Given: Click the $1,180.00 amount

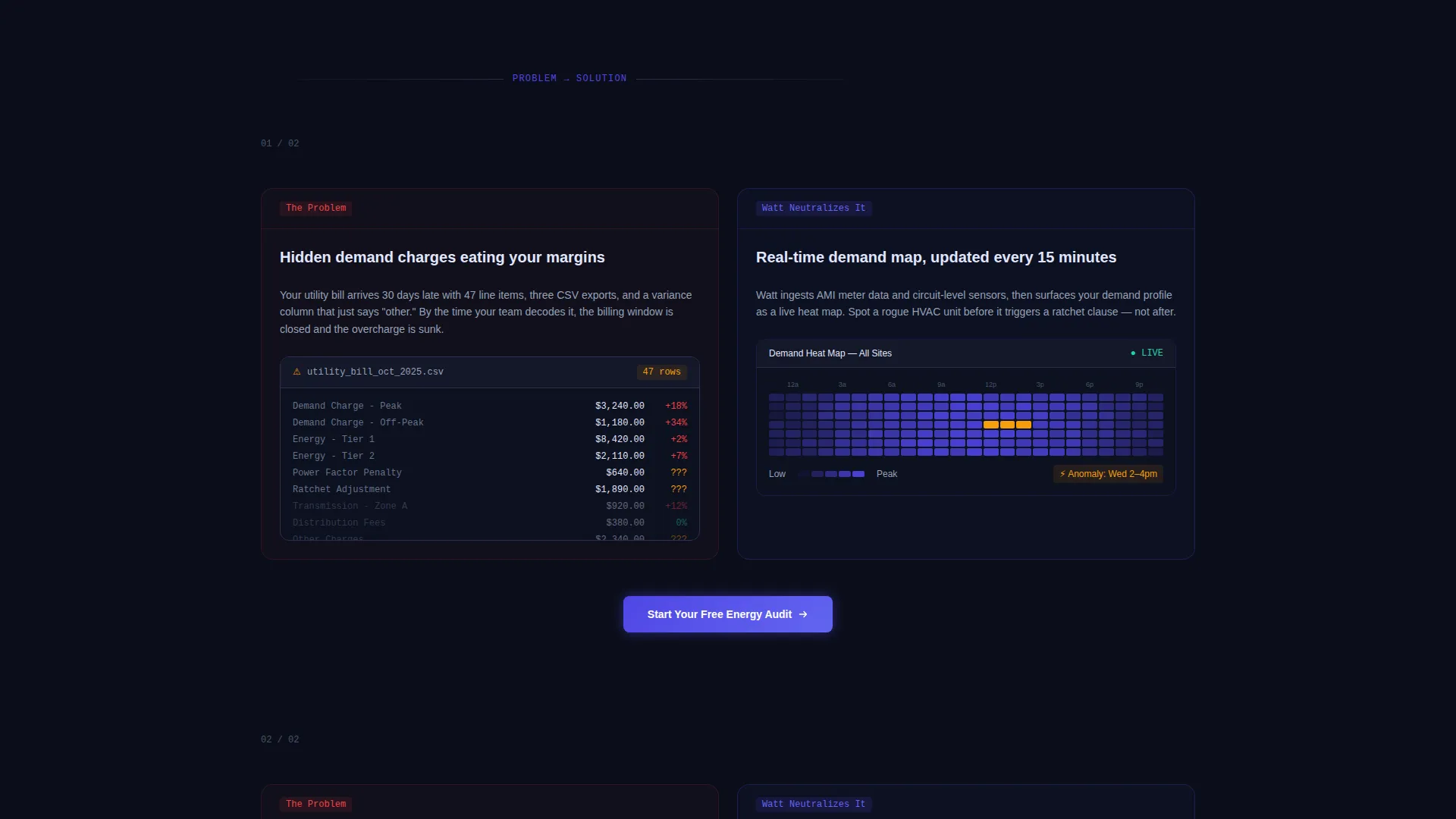Looking at the screenshot, I should coord(620,422).
